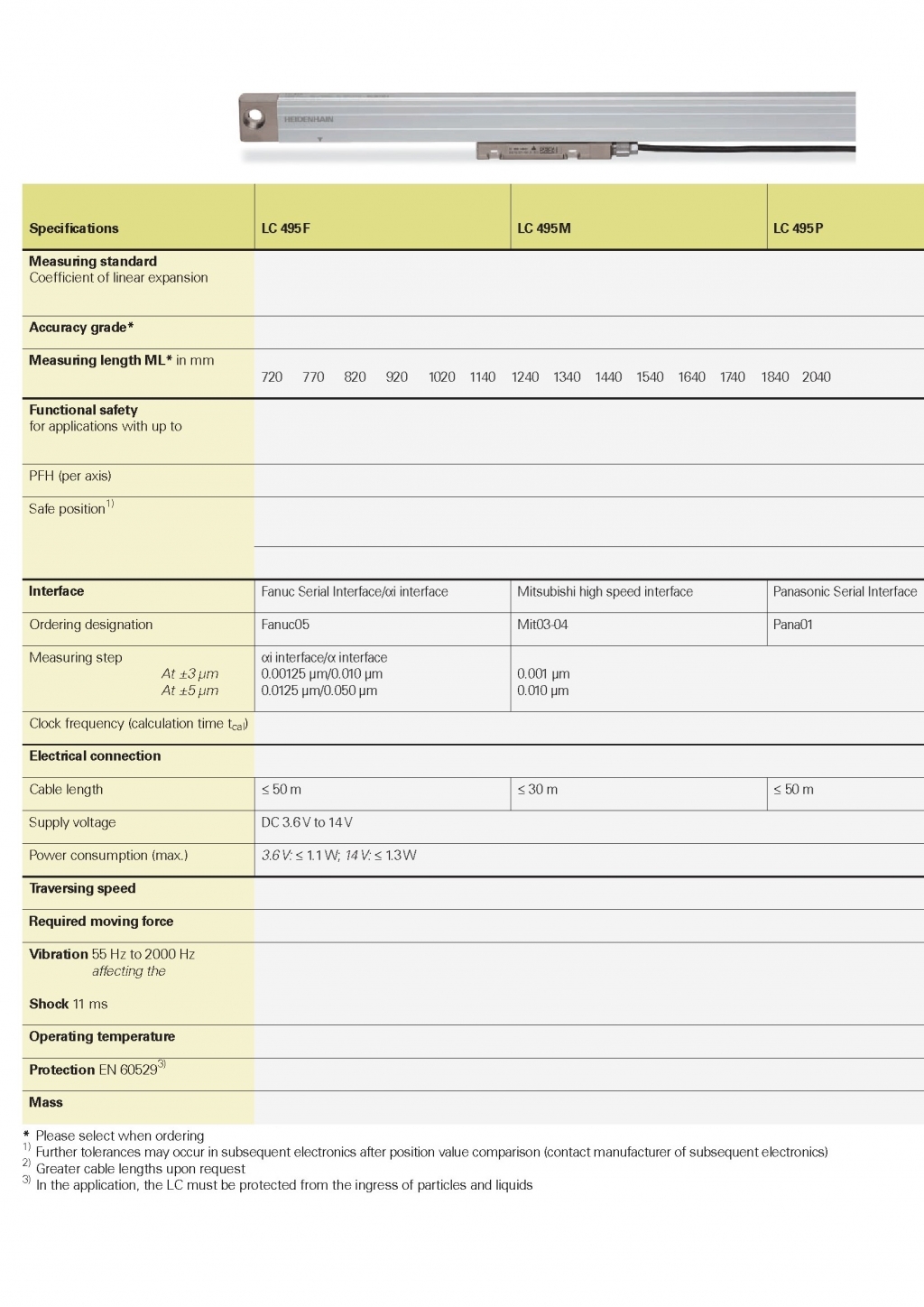Screen dimensions: 924x1307
Task: Click the 'Supply voltage' row label
Action: (x=72, y=822)
